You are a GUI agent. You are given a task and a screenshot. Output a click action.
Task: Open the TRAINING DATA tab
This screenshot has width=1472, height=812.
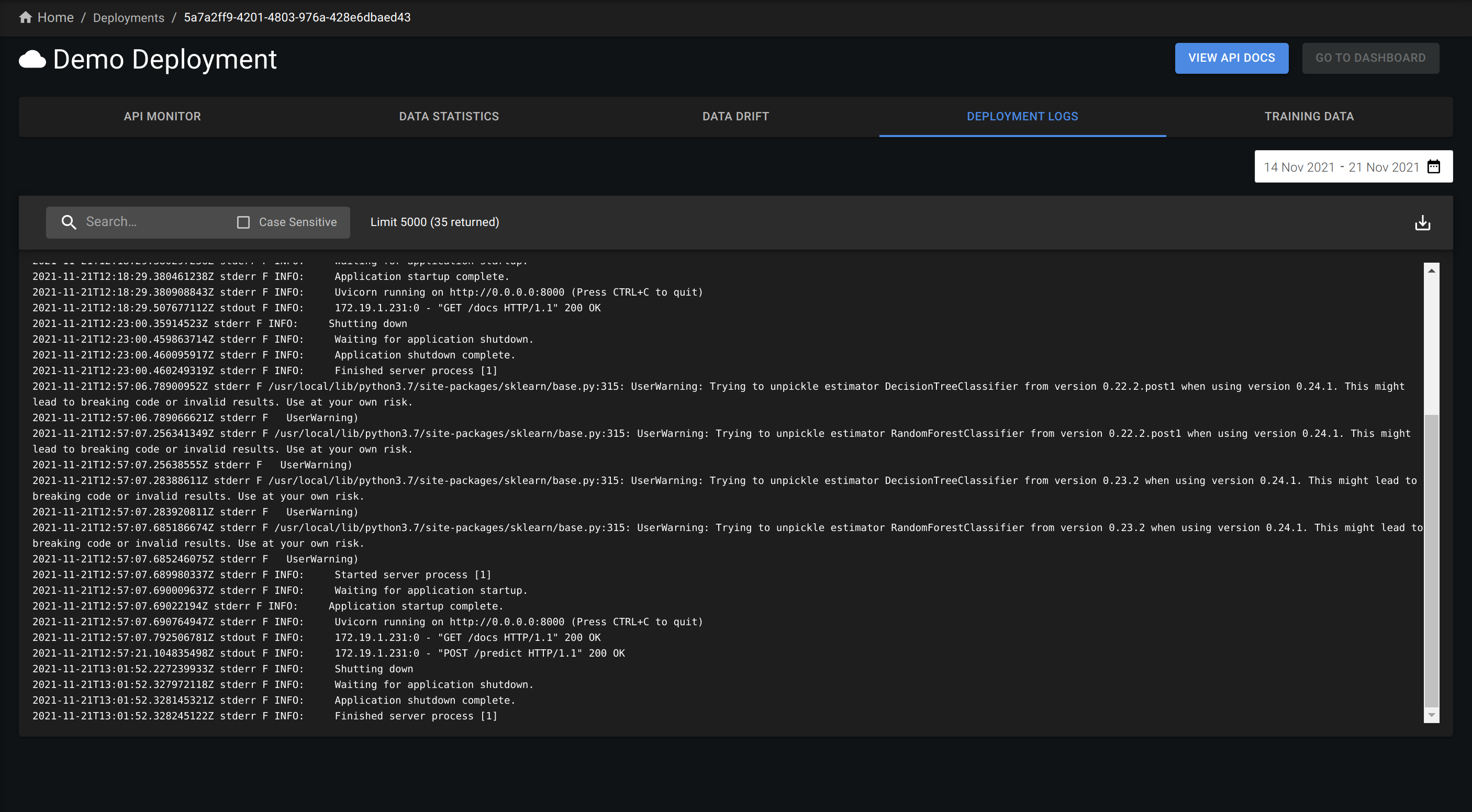1309,117
